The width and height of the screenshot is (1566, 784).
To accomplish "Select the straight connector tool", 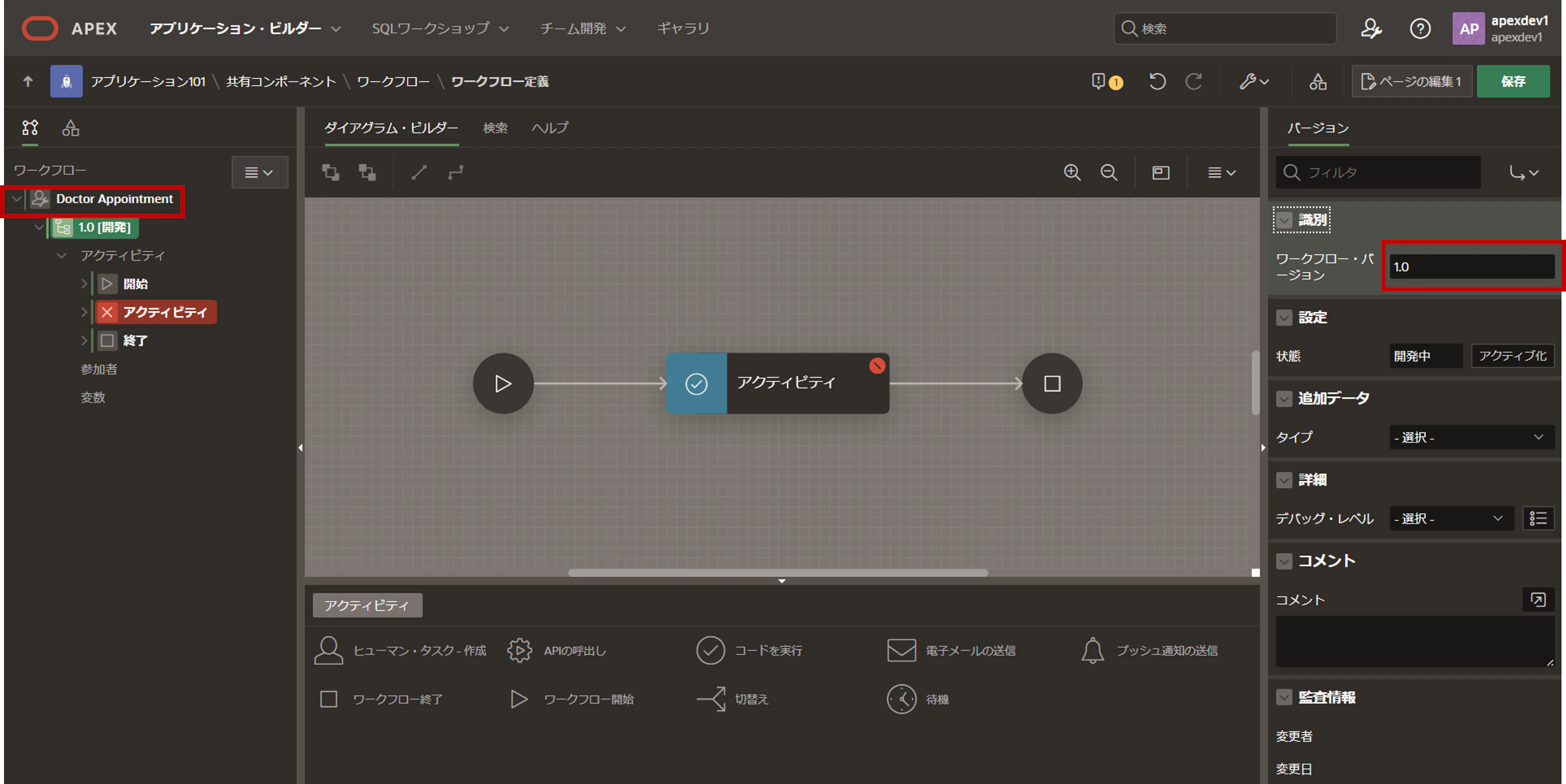I will coord(419,173).
